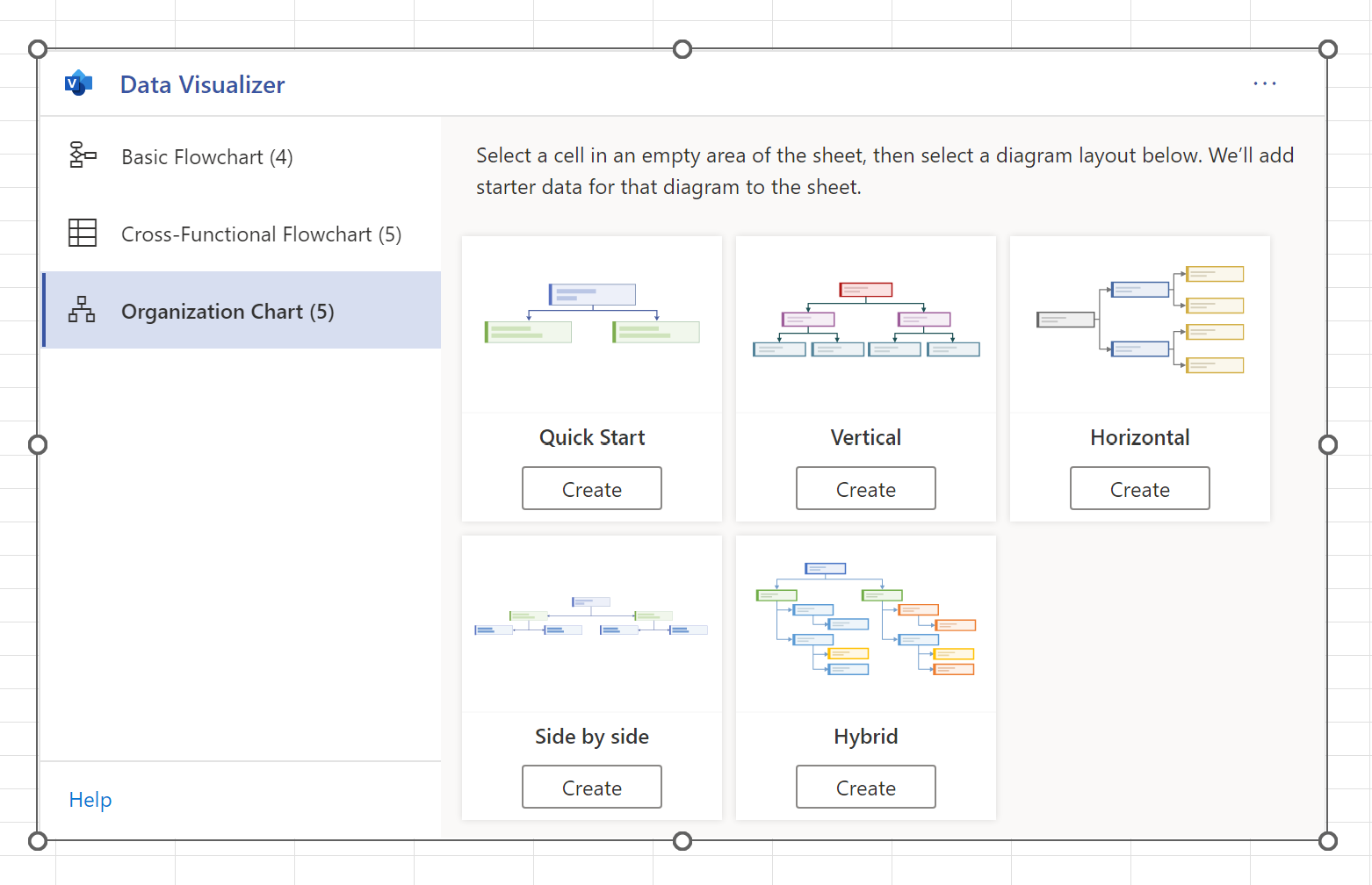Viewport: 1372px width, 885px height.
Task: Open the ellipsis options menu
Action: tap(1265, 83)
